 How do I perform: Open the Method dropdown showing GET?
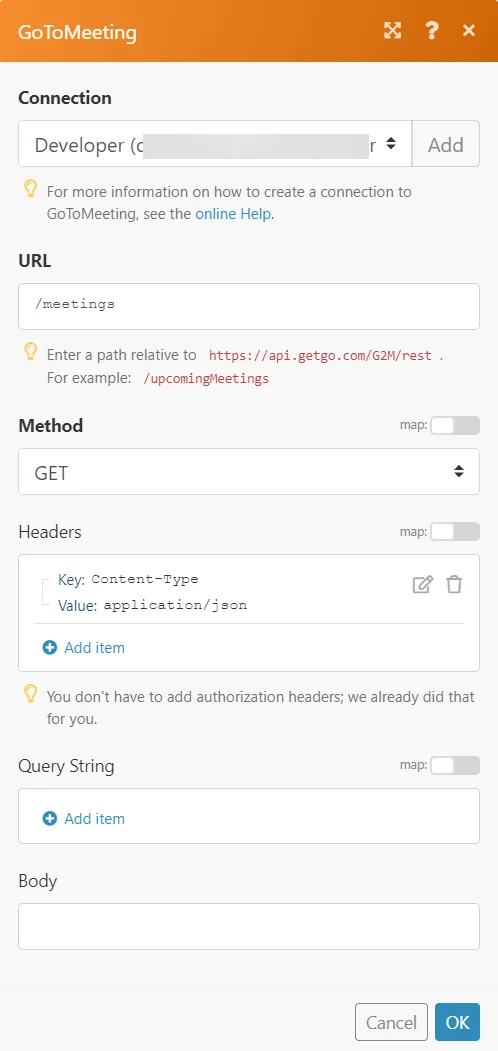click(x=249, y=472)
